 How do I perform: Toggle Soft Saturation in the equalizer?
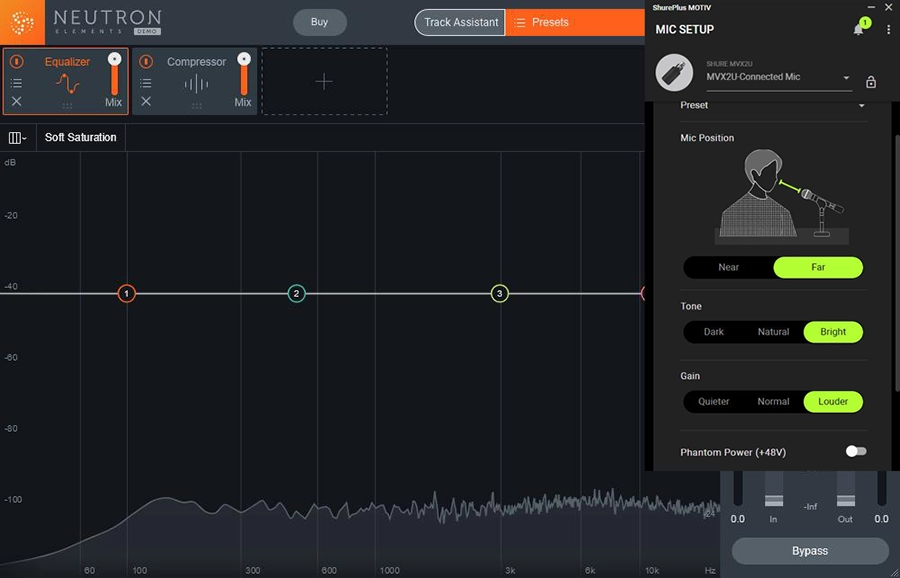[x=80, y=138]
